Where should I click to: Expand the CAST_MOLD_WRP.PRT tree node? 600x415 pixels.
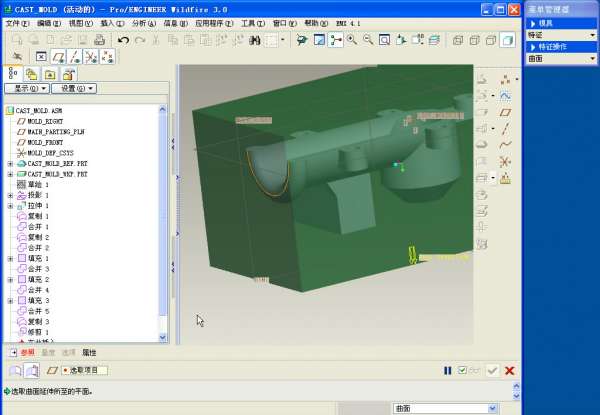tap(10, 174)
